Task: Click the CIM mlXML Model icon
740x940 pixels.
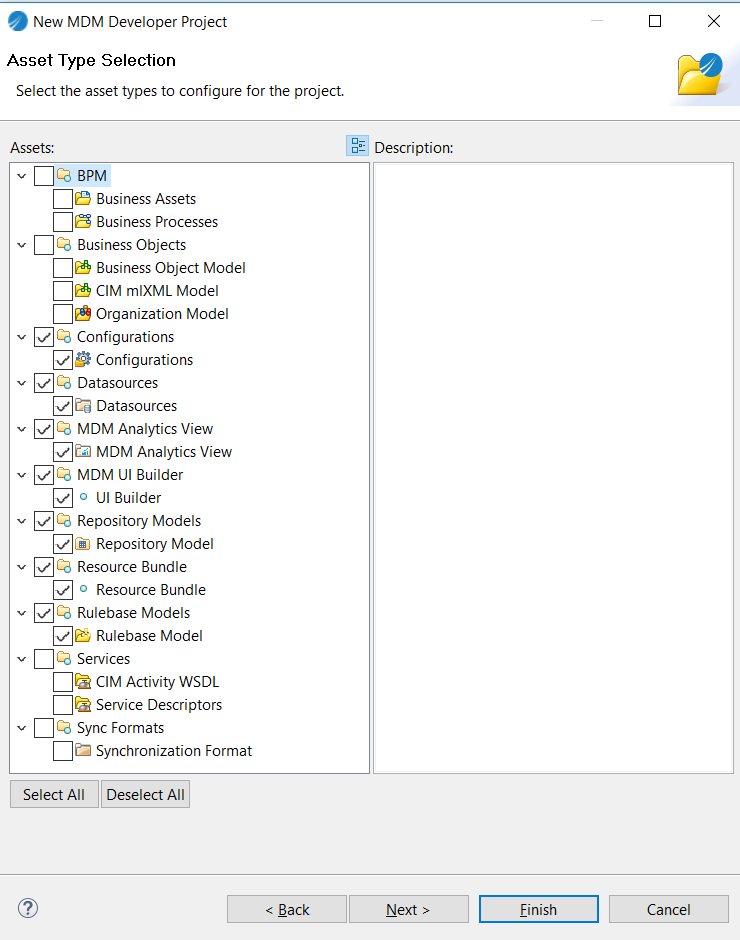Action: coord(83,291)
